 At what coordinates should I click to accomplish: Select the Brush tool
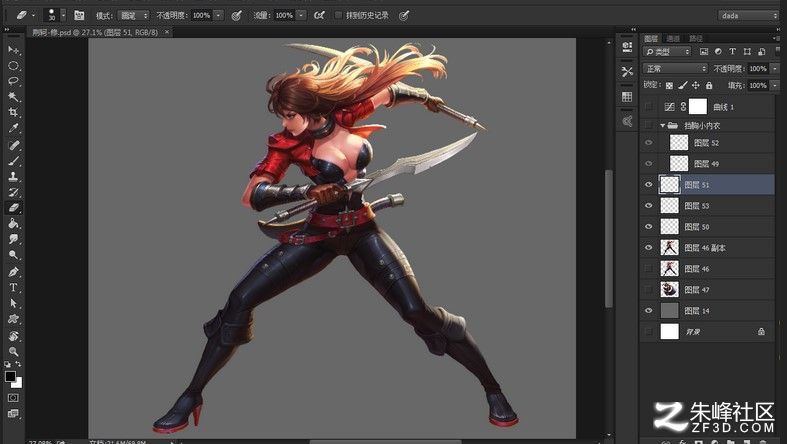tap(14, 161)
